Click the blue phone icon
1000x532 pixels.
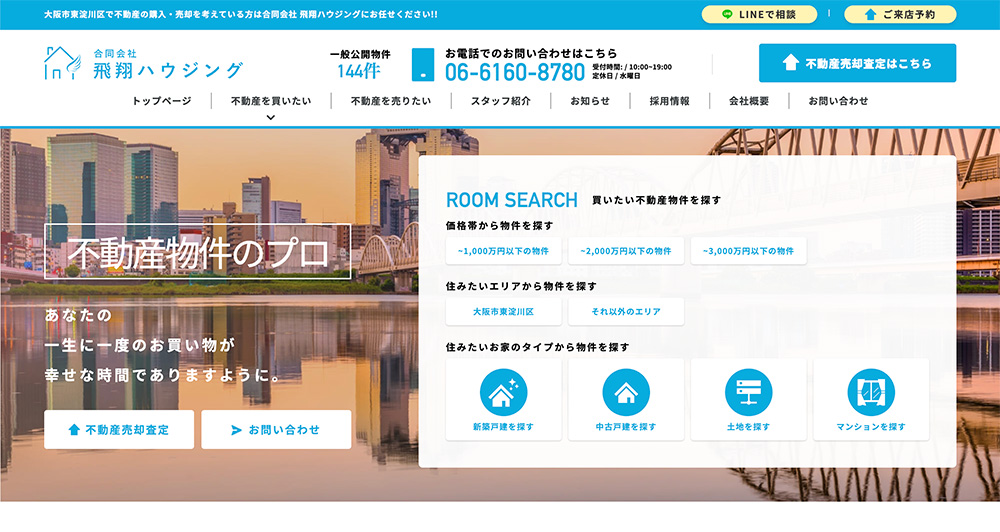(x=423, y=65)
